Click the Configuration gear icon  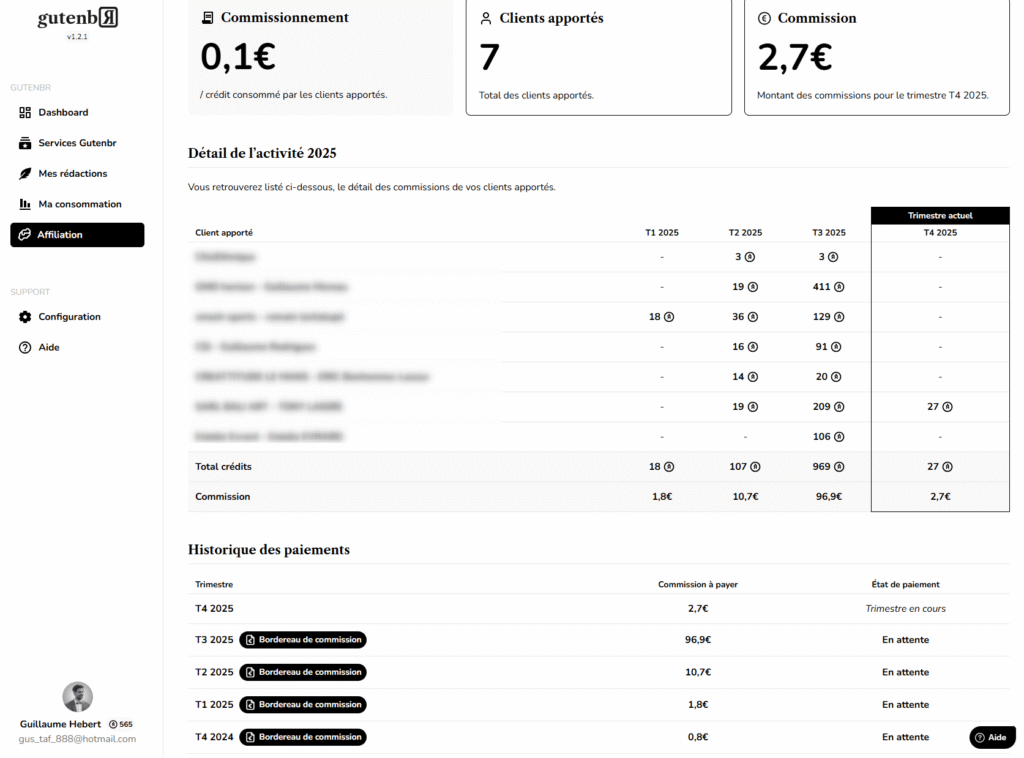pos(25,317)
